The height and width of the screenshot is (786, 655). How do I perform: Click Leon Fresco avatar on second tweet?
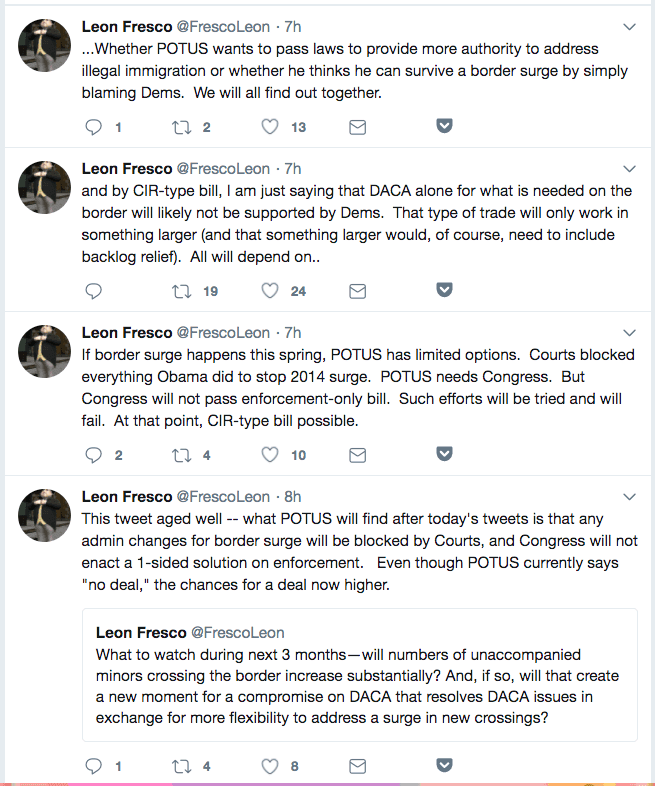tap(43, 188)
